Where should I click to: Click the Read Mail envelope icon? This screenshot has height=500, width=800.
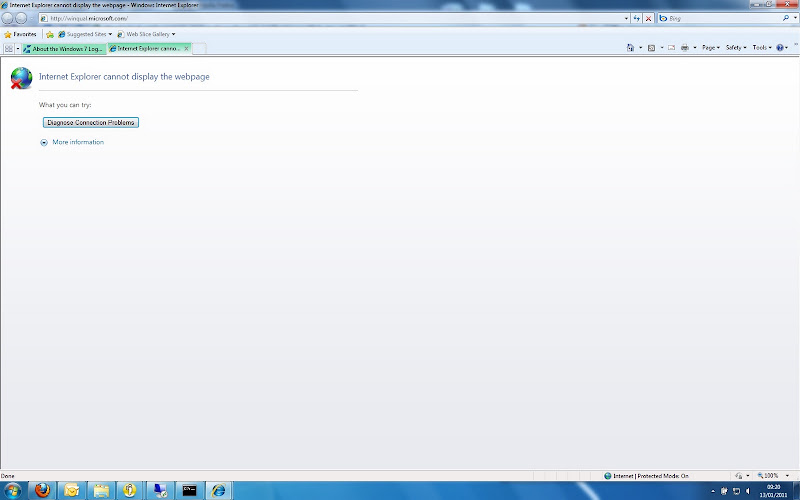point(671,47)
